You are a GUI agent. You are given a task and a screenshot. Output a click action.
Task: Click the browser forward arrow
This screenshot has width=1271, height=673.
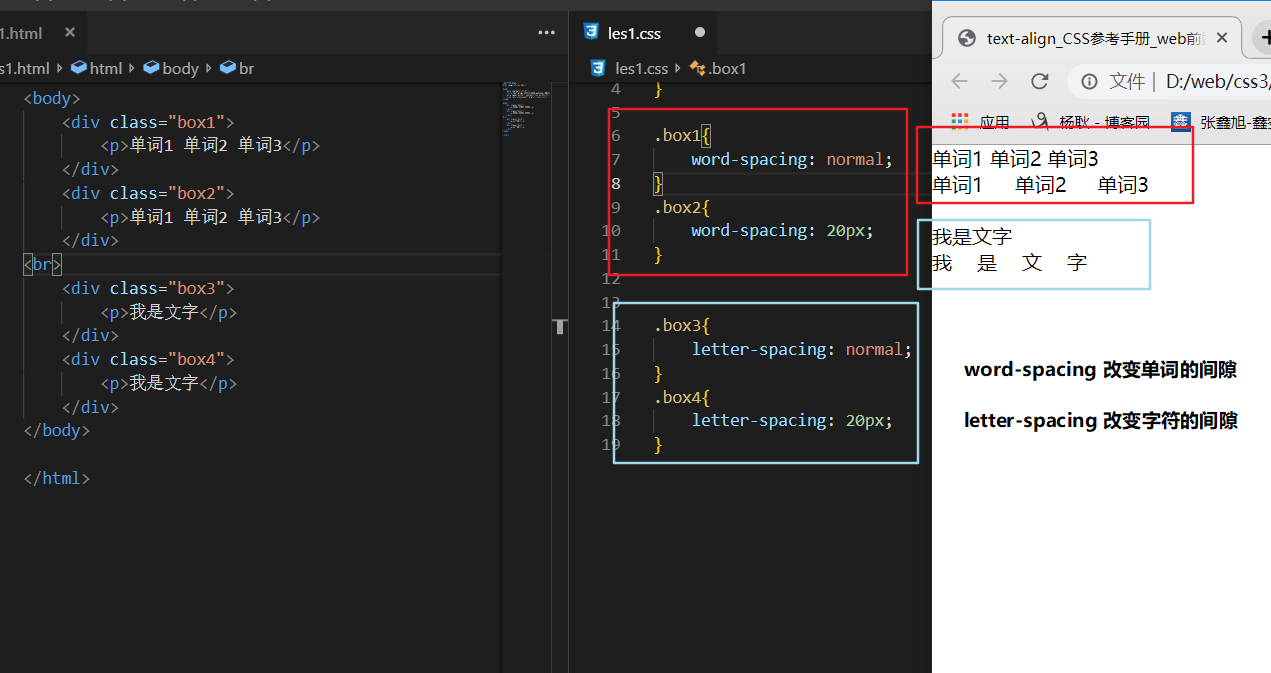pos(999,81)
